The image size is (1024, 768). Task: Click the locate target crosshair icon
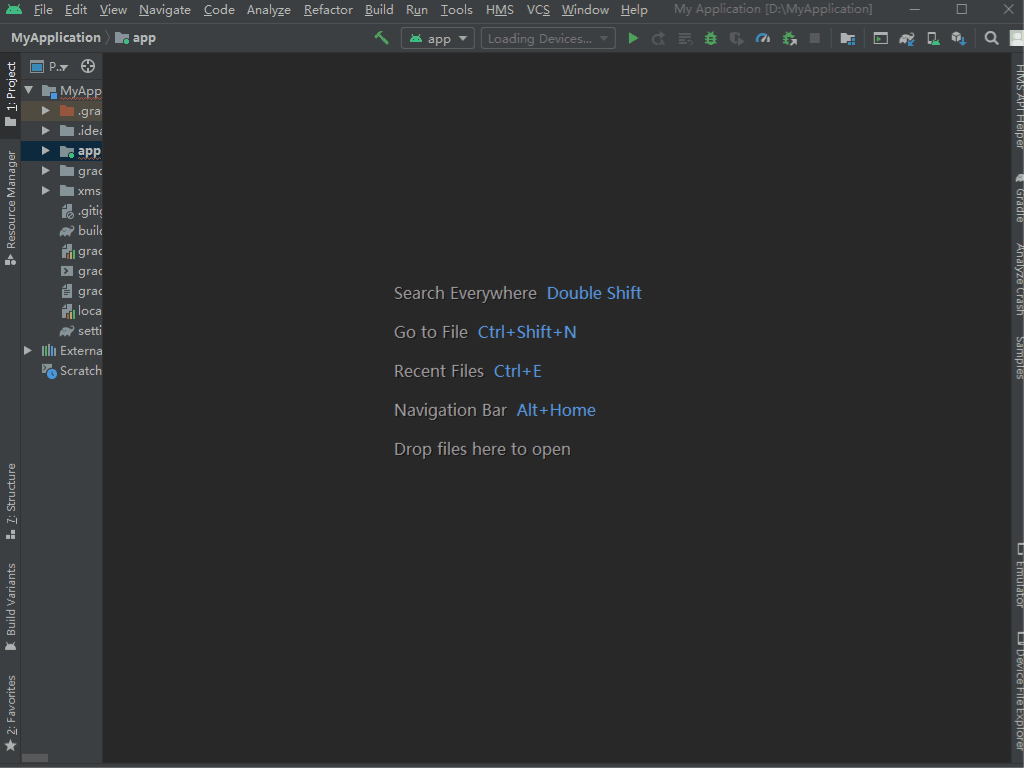(x=88, y=66)
